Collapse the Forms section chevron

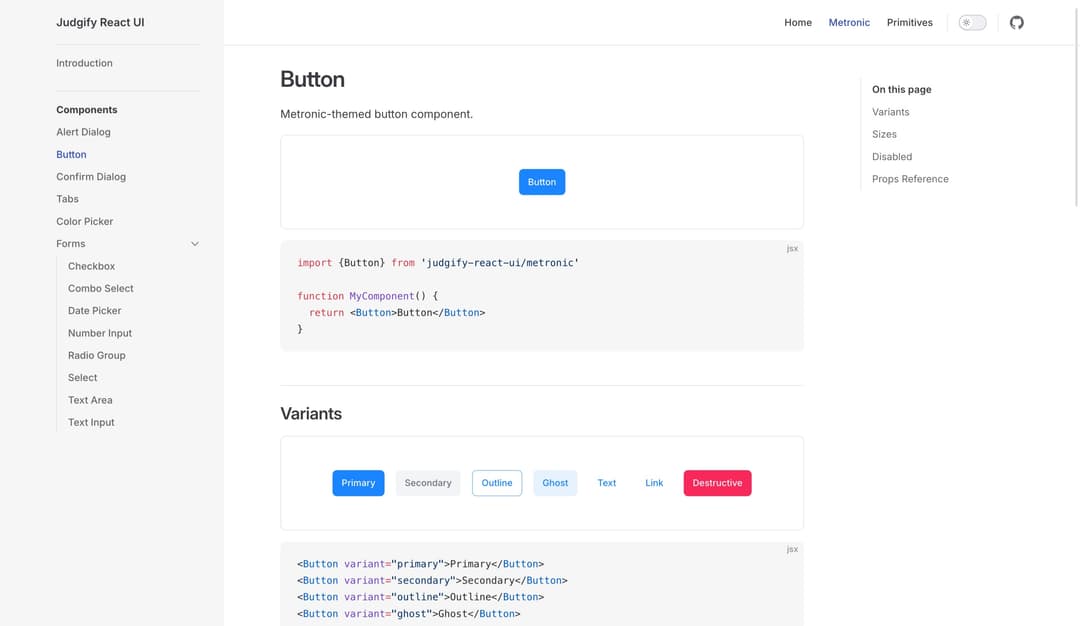pos(195,244)
